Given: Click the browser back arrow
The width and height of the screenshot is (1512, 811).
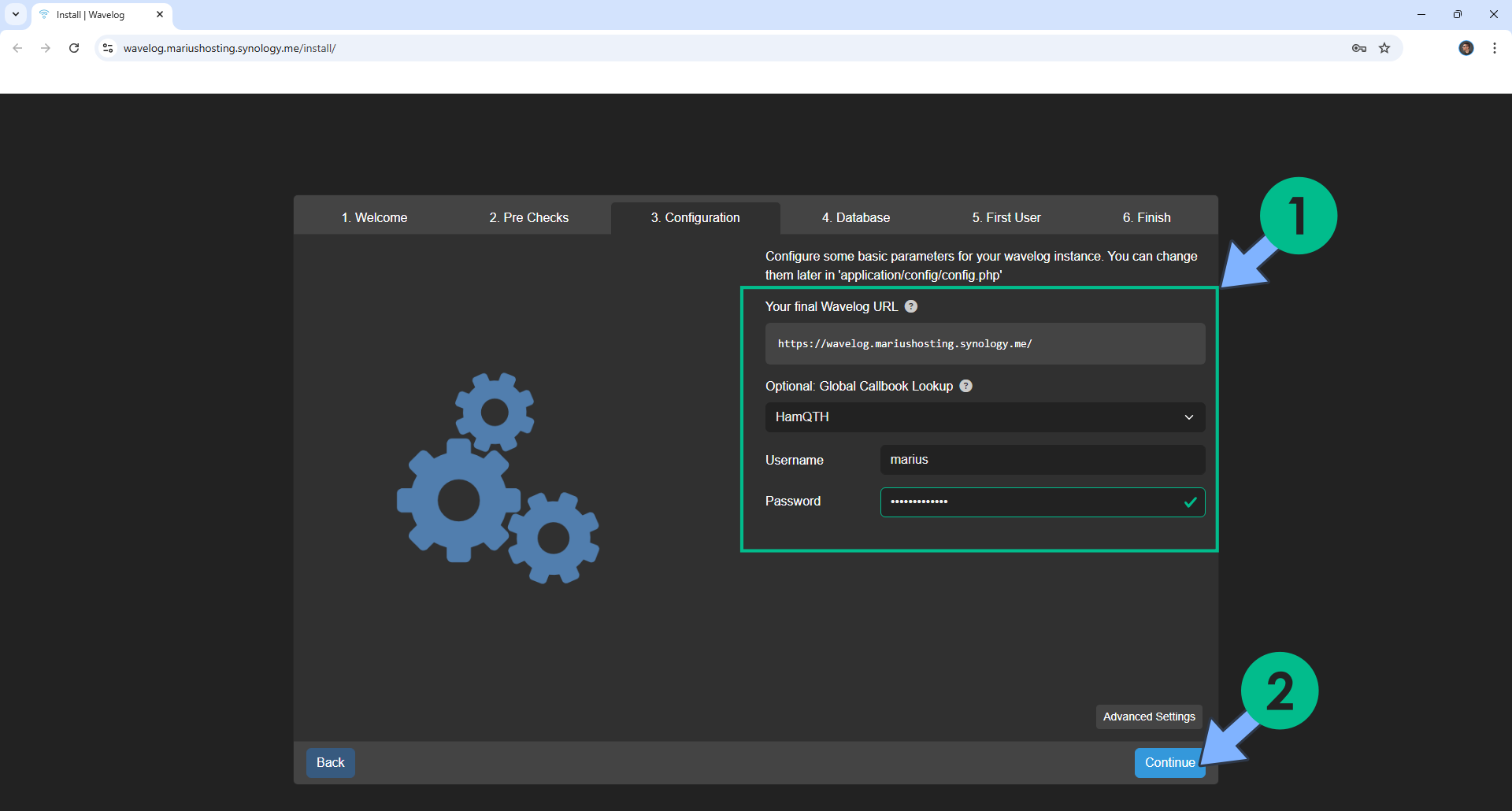Looking at the screenshot, I should coord(17,48).
